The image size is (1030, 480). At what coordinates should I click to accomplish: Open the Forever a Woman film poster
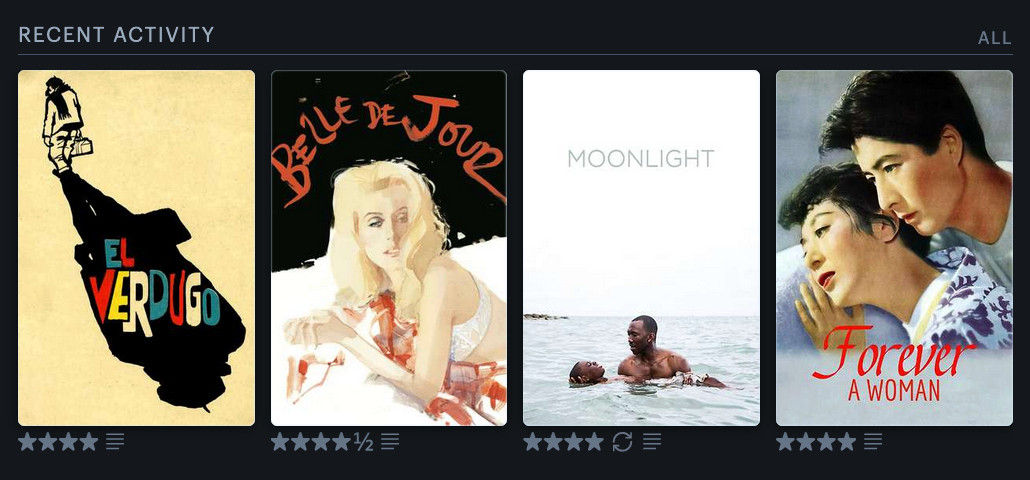(894, 248)
